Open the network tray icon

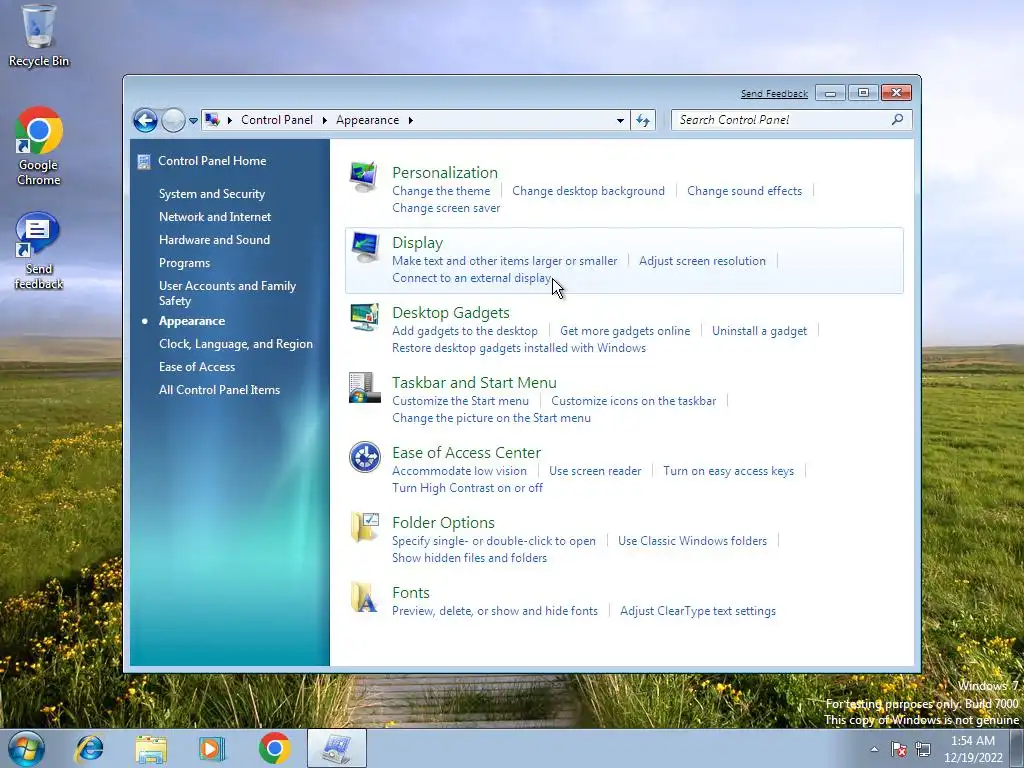point(923,749)
